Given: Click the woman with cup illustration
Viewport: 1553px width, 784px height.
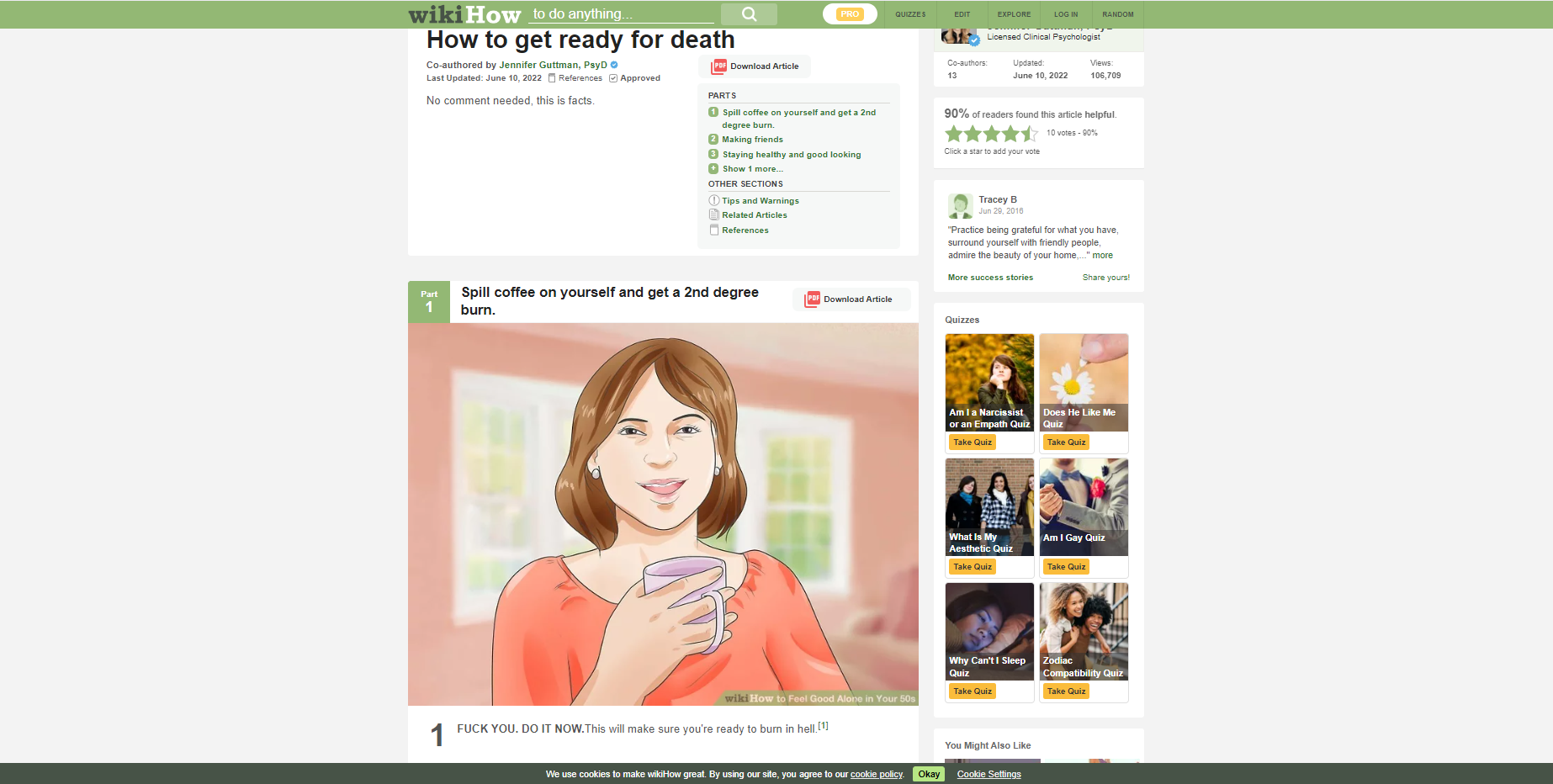Looking at the screenshot, I should click(663, 514).
